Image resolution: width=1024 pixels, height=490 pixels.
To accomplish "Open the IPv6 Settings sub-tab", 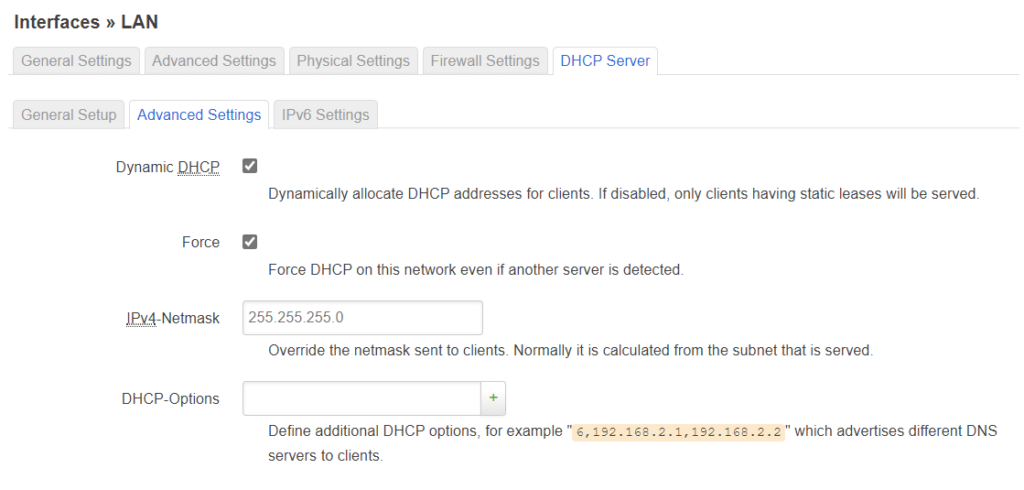I will [x=325, y=115].
